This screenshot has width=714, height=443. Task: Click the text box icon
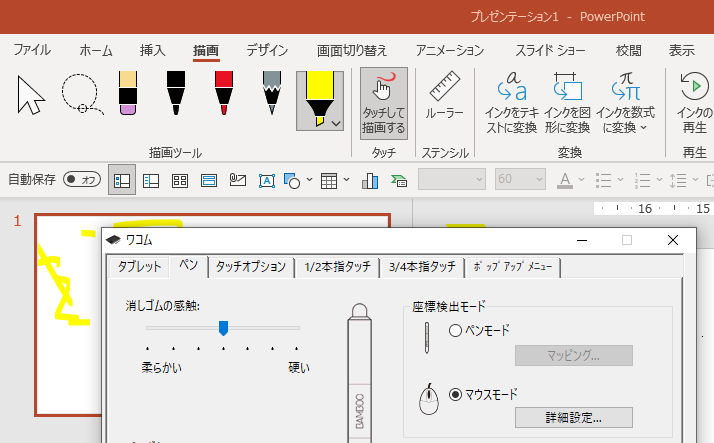267,181
